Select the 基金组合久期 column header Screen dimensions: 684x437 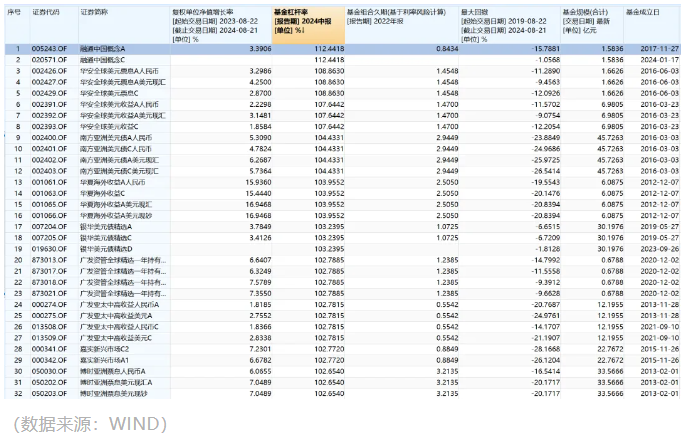[x=402, y=25]
